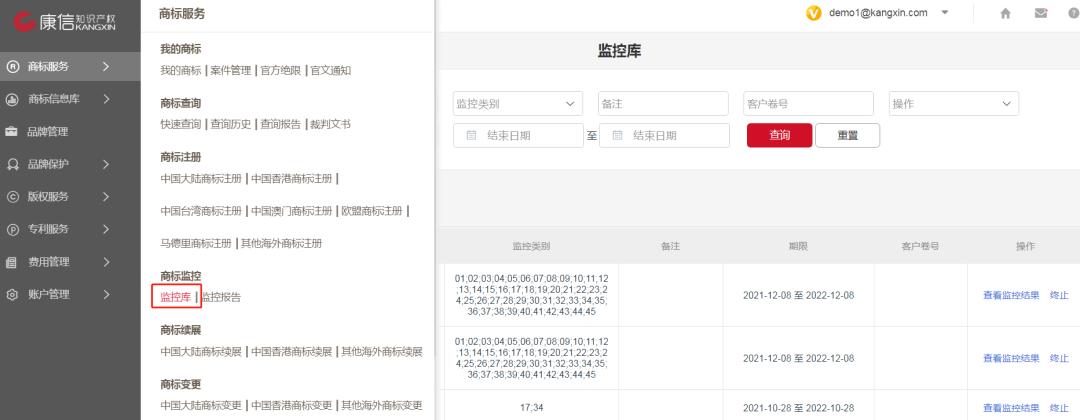The width and height of the screenshot is (1080, 420).
Task: Open 其他海外商标变更 link
Action: [x=382, y=405]
